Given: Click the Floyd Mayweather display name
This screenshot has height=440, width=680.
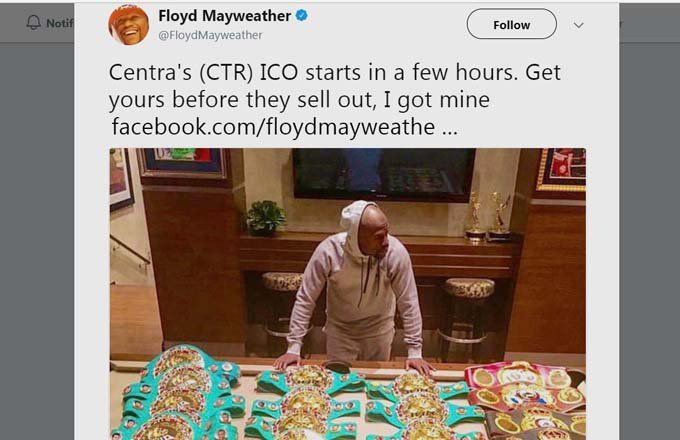Looking at the screenshot, I should 225,16.
